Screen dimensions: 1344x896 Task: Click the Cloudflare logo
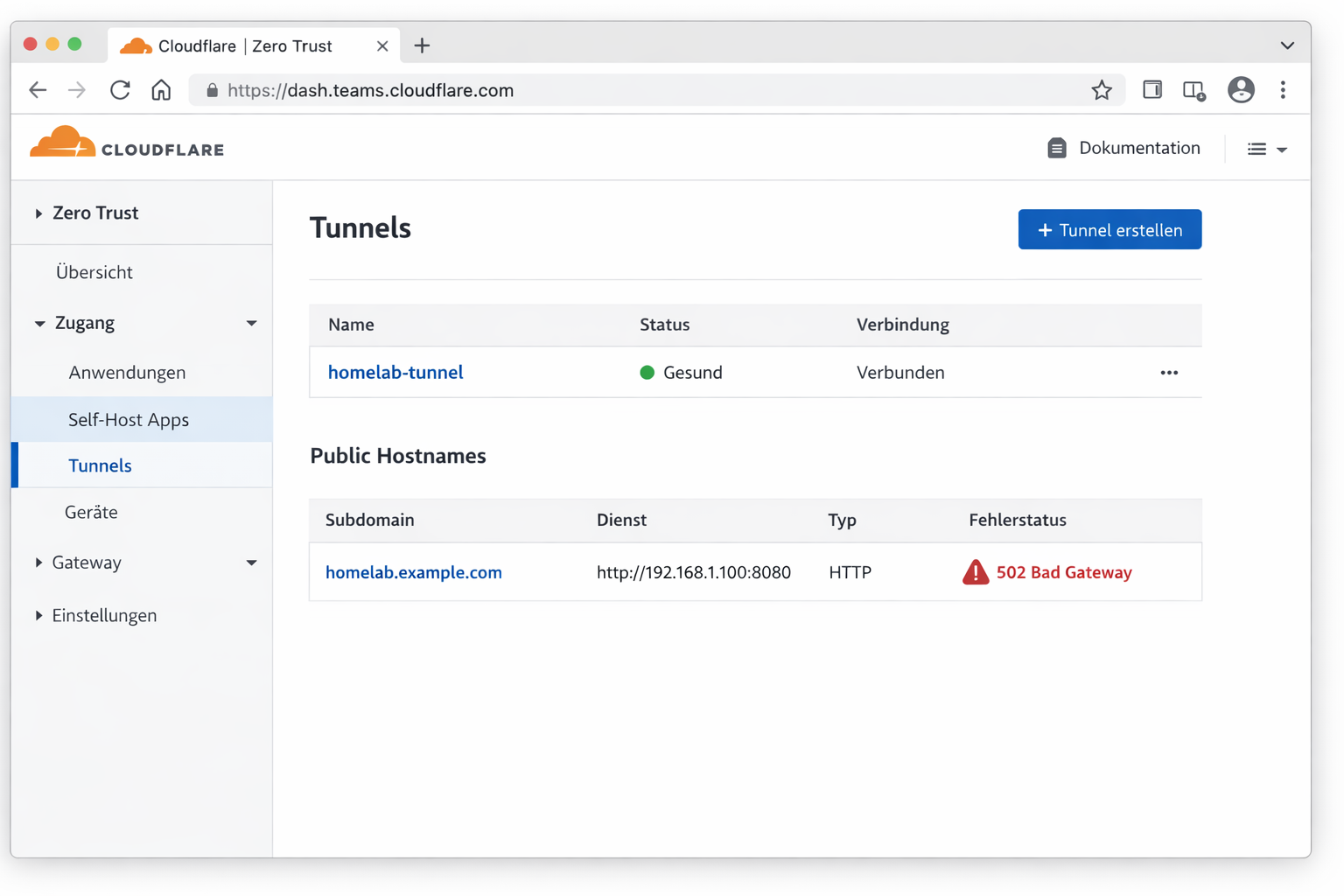point(127,143)
